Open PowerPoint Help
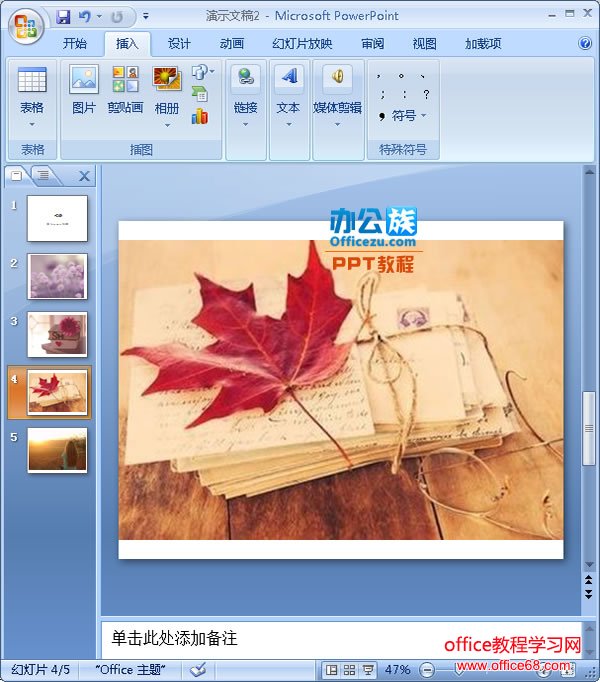 pyautogui.click(x=585, y=43)
